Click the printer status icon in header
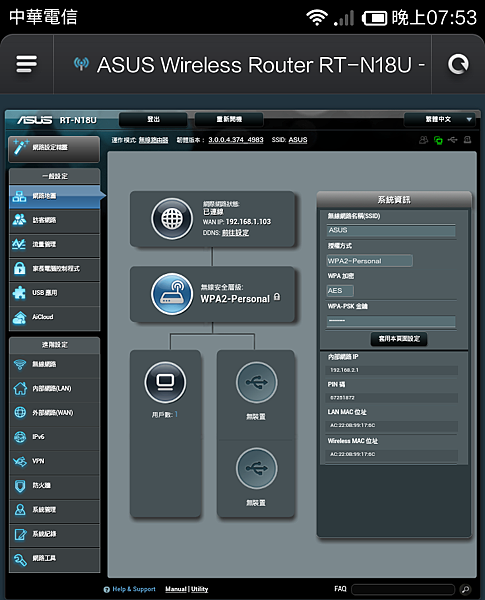Image resolution: width=485 pixels, height=600 pixels. pyautogui.click(x=467, y=140)
